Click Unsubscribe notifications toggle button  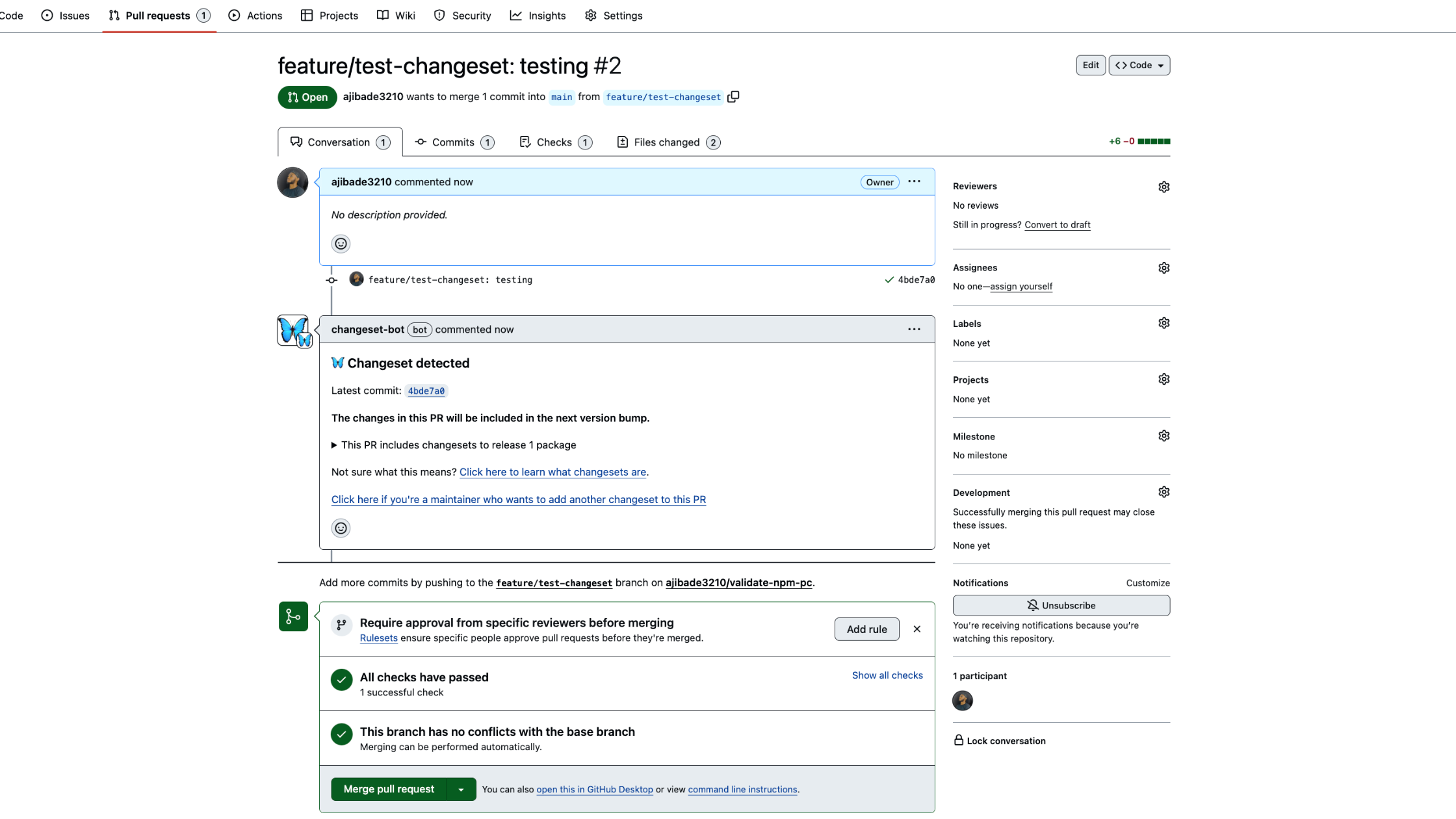coord(1061,605)
